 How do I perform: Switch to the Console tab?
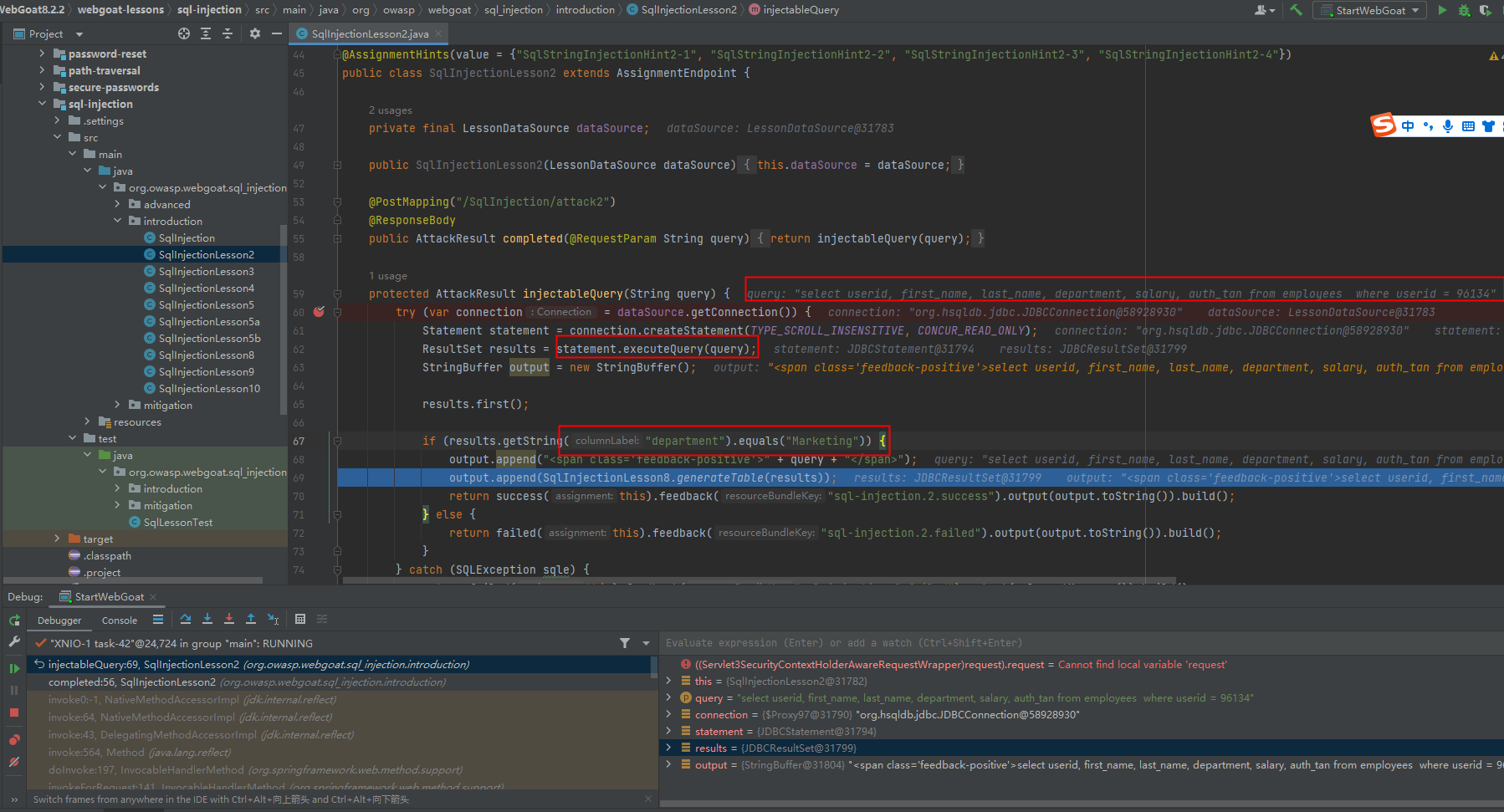click(120, 620)
